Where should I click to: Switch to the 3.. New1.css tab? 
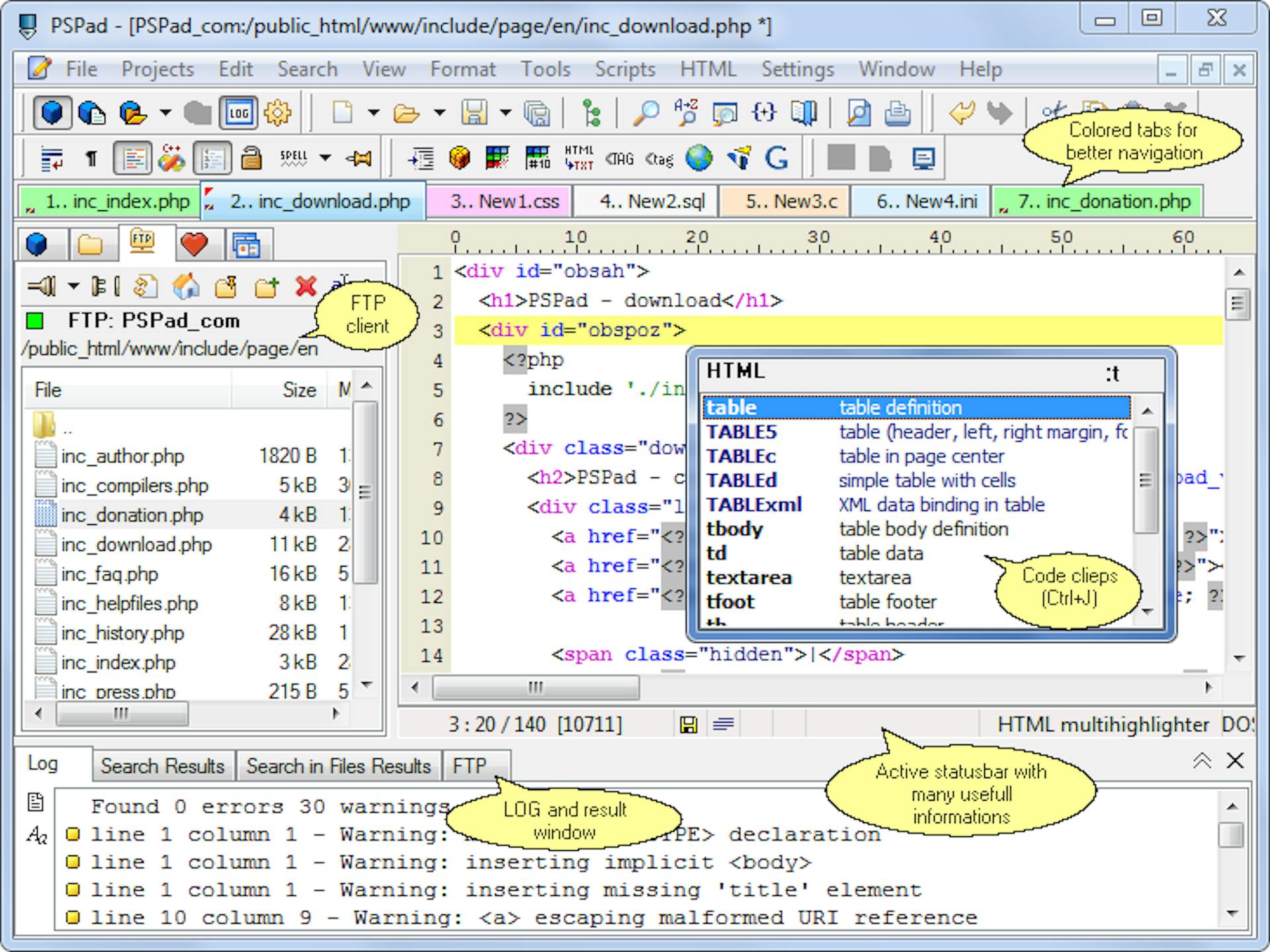[x=504, y=202]
